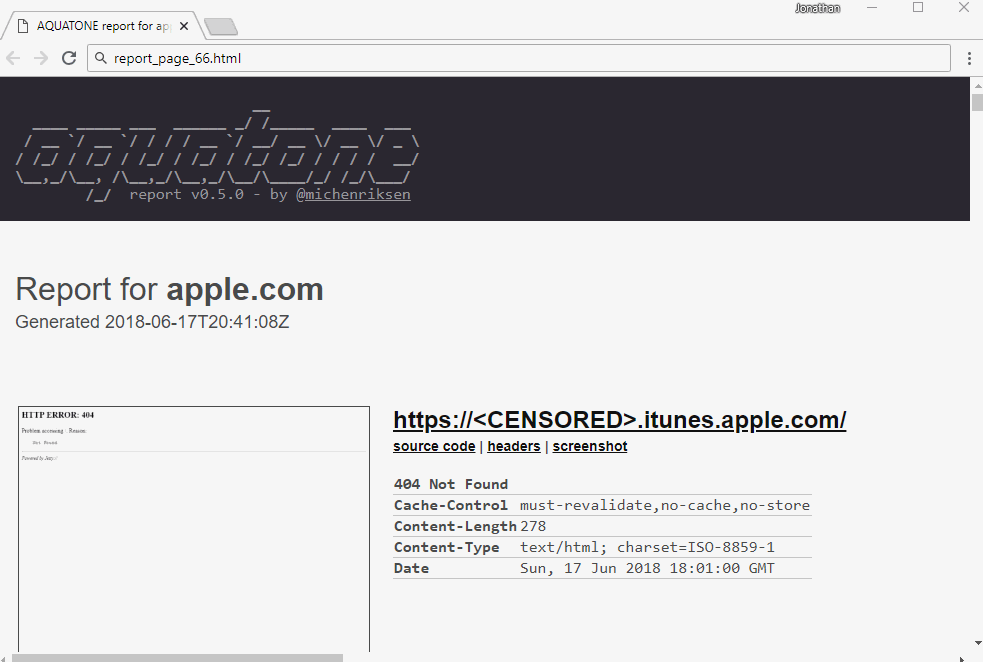983x662 pixels.
Task: Select the '404 Not Found' status text
Action: (451, 484)
